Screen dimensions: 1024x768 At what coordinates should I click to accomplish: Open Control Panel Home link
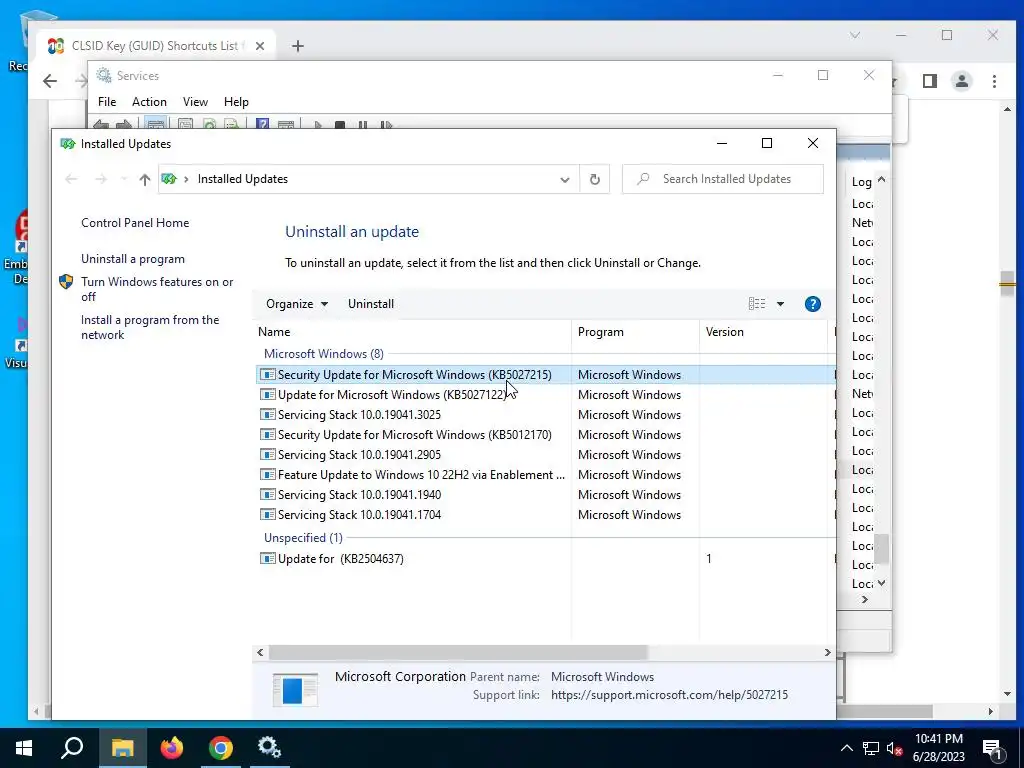tap(135, 223)
